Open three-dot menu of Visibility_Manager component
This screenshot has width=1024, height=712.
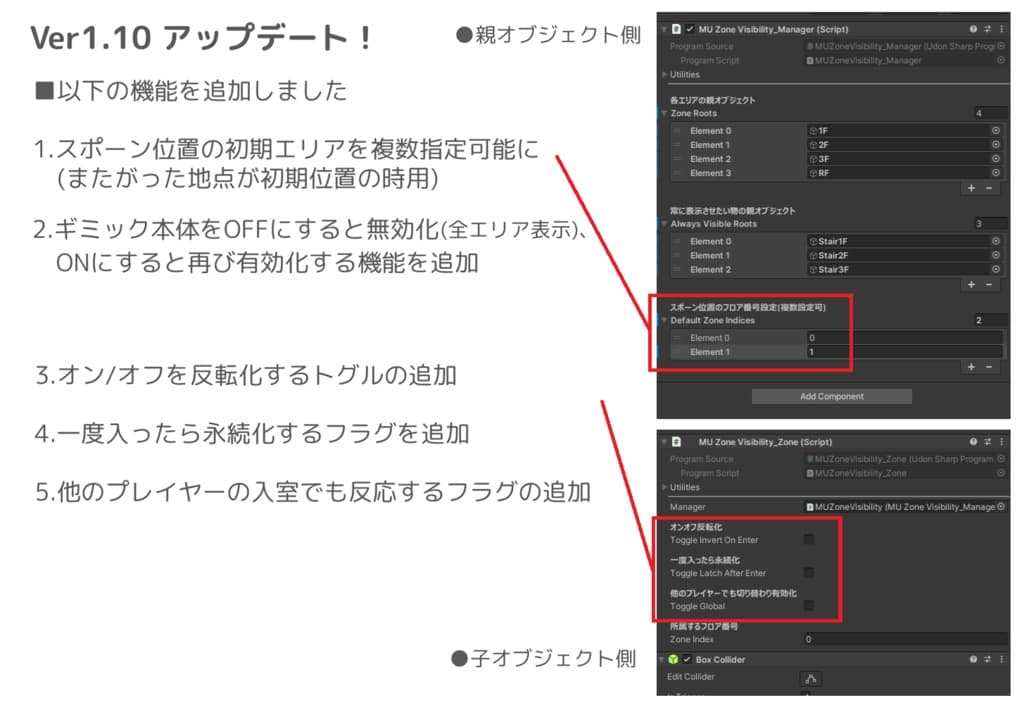click(x=1001, y=29)
